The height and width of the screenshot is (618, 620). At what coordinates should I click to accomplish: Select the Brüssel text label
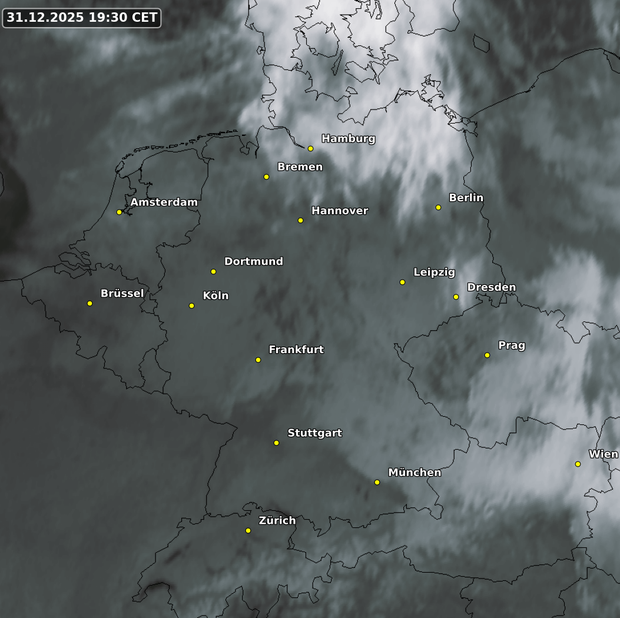point(122,294)
